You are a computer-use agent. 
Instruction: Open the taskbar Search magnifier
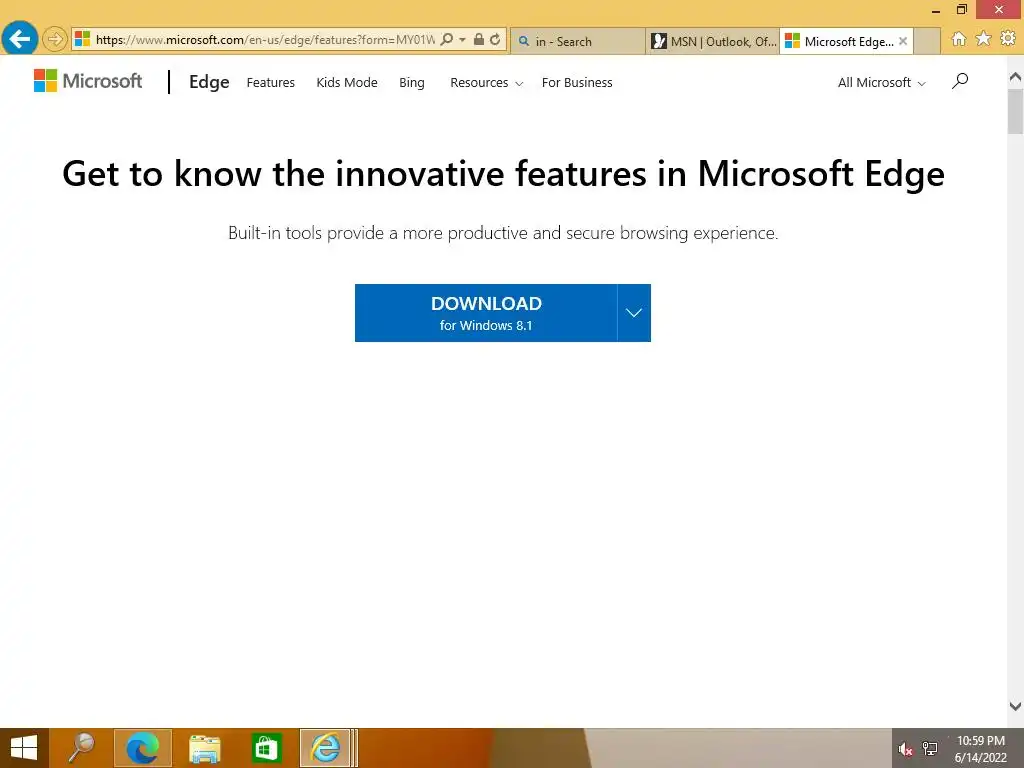pos(81,748)
